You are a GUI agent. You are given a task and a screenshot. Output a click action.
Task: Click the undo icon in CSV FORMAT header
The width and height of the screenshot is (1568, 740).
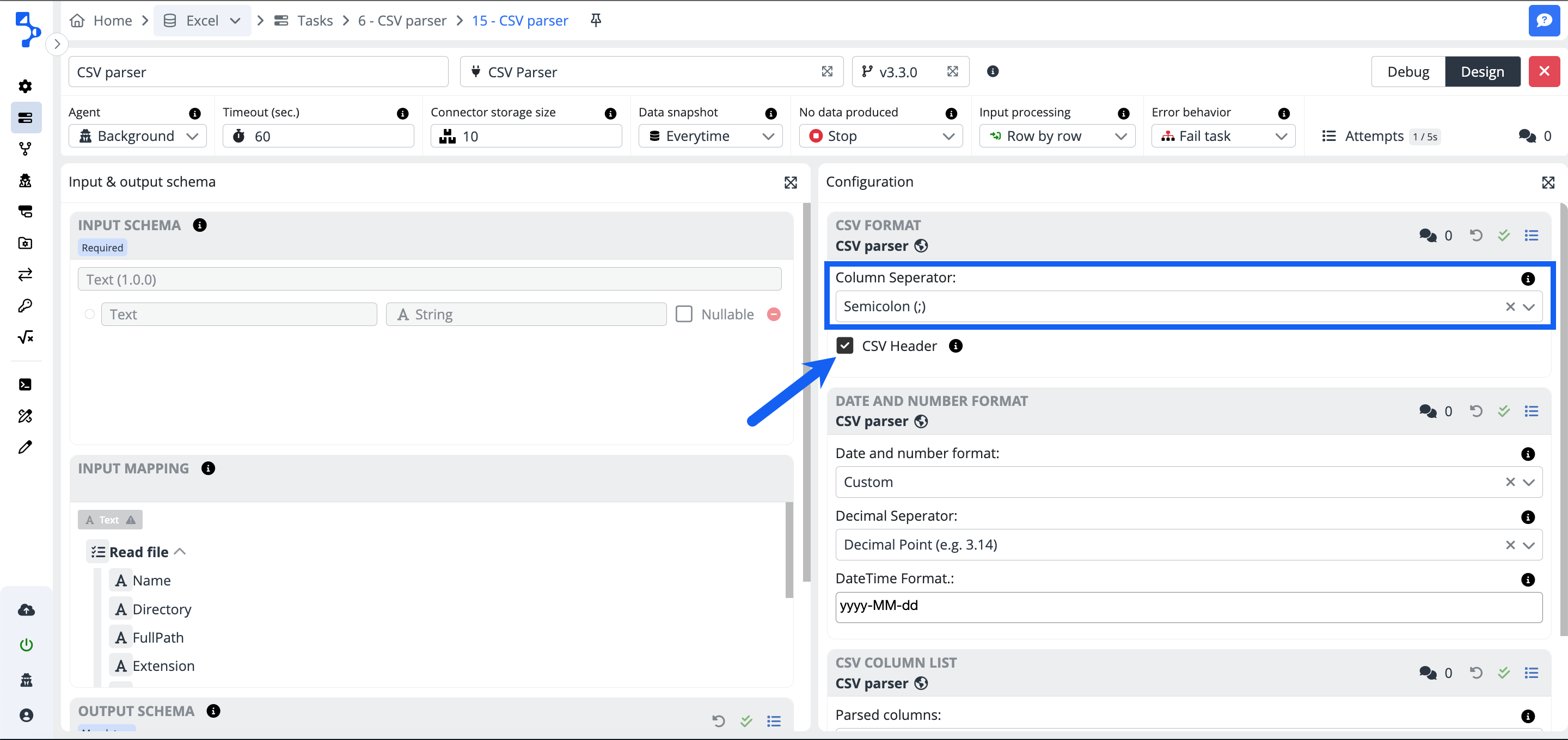1475,235
